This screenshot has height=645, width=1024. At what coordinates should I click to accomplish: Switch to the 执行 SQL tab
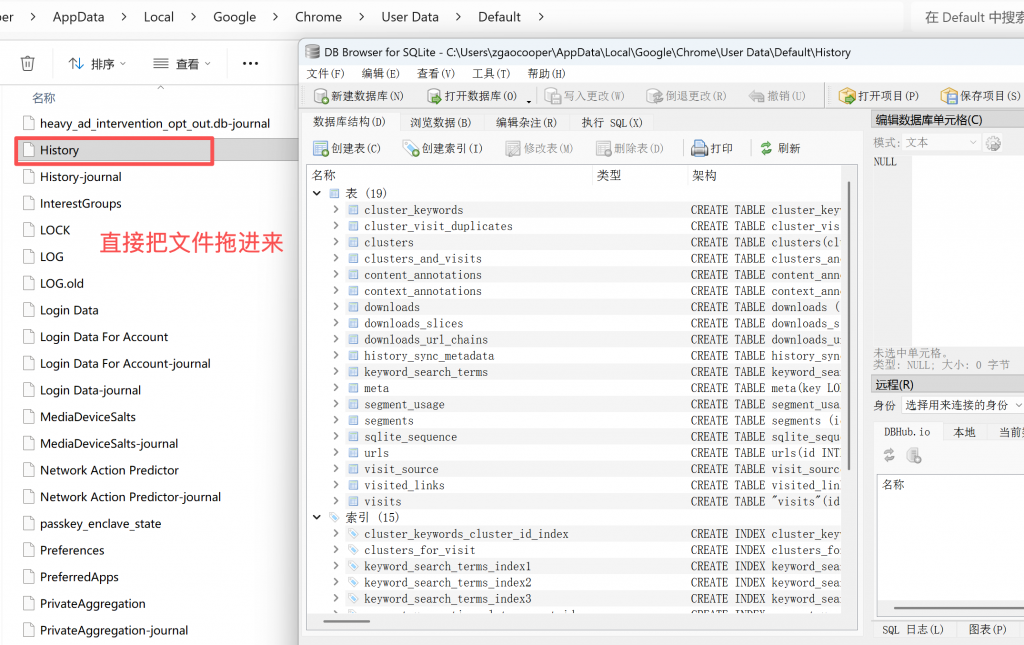point(611,122)
